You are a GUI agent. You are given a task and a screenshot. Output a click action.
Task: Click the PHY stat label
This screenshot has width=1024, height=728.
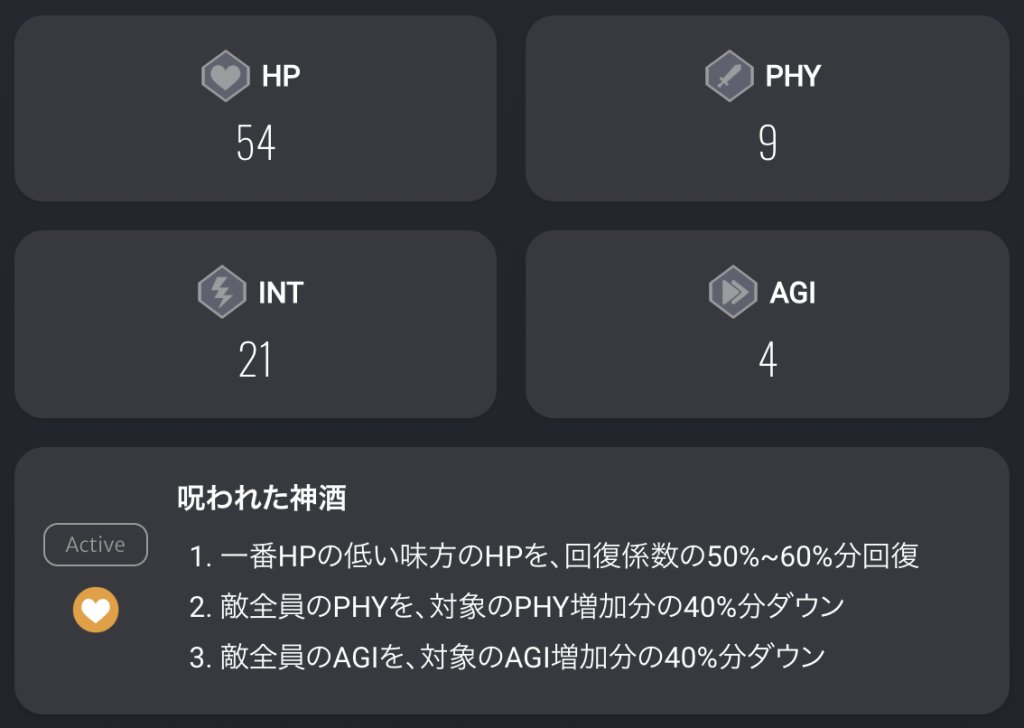[x=793, y=77]
